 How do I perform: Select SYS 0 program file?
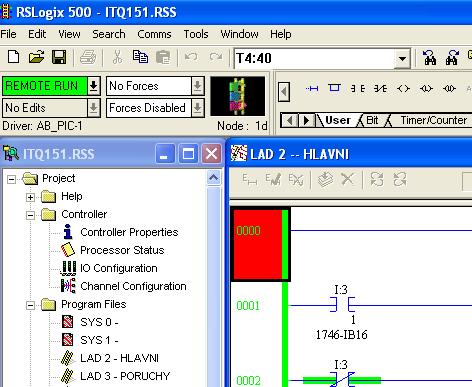(x=99, y=322)
